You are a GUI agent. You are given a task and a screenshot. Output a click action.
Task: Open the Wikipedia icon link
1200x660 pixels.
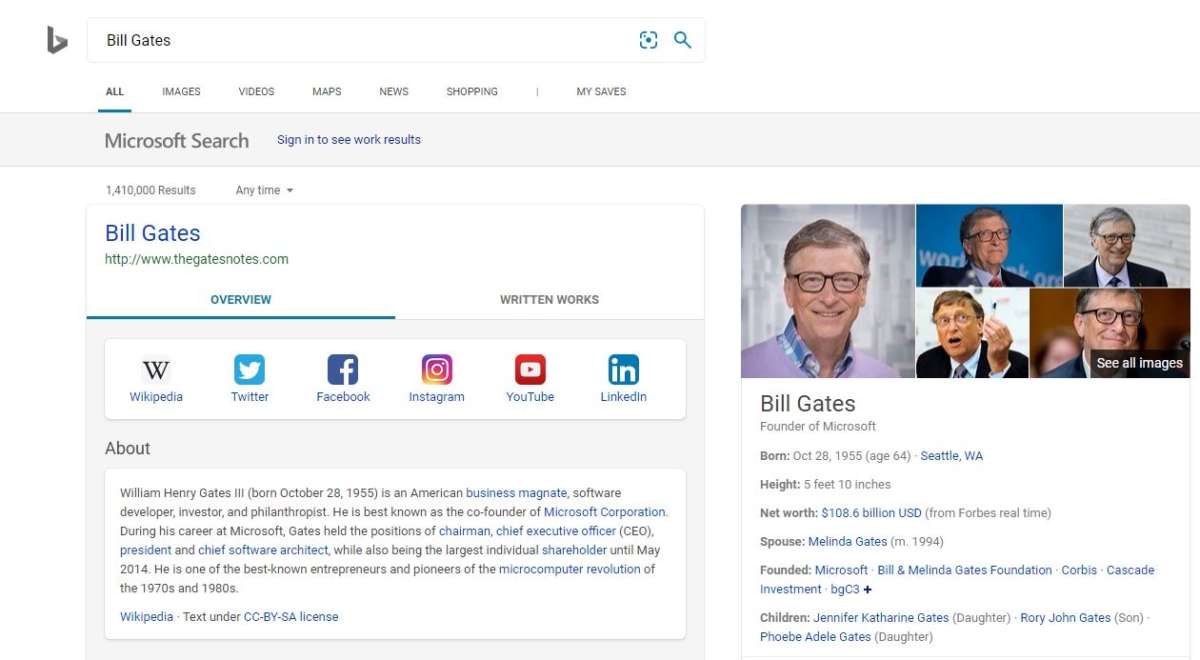tap(156, 370)
